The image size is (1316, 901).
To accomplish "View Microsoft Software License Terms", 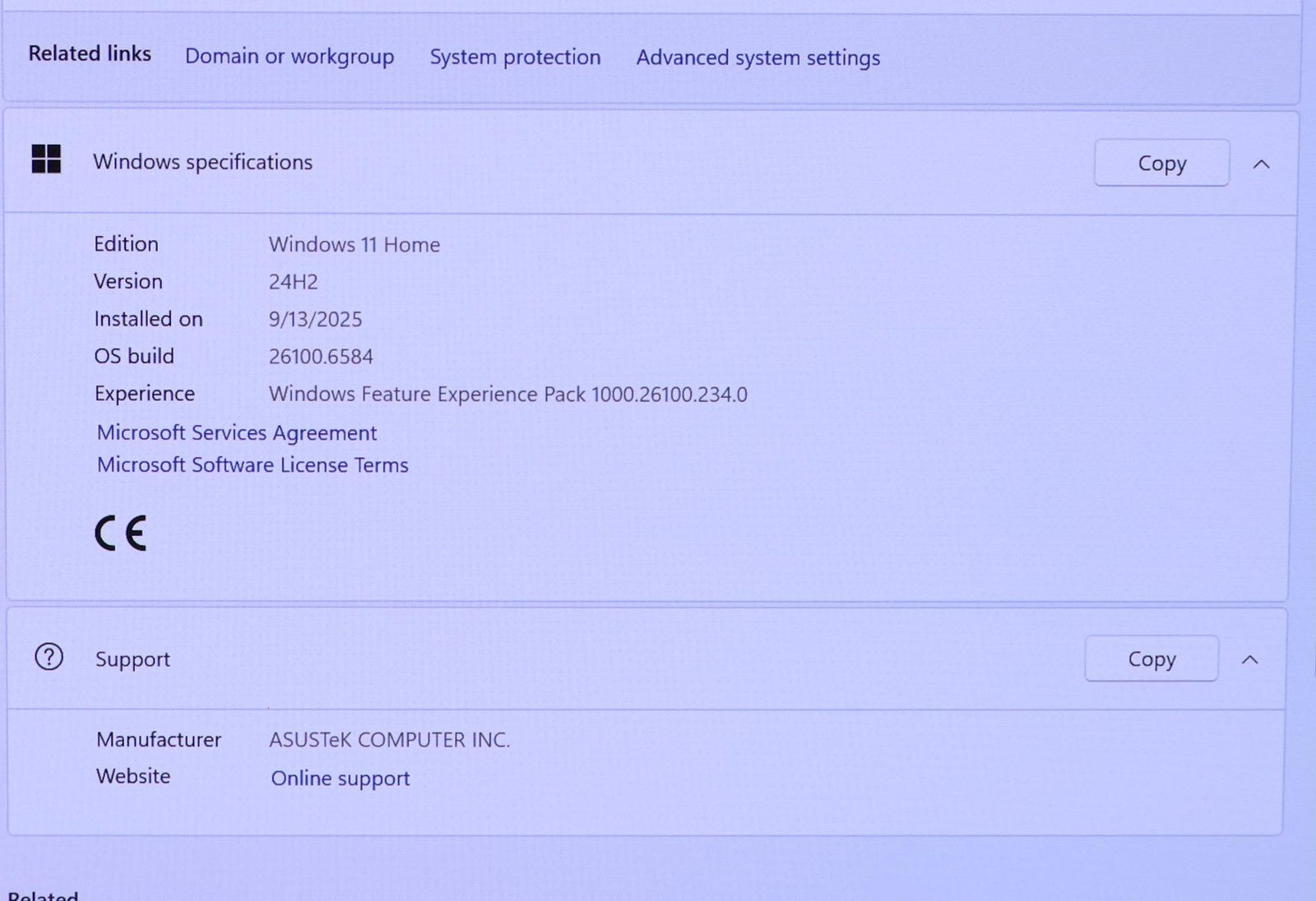I will (x=253, y=465).
